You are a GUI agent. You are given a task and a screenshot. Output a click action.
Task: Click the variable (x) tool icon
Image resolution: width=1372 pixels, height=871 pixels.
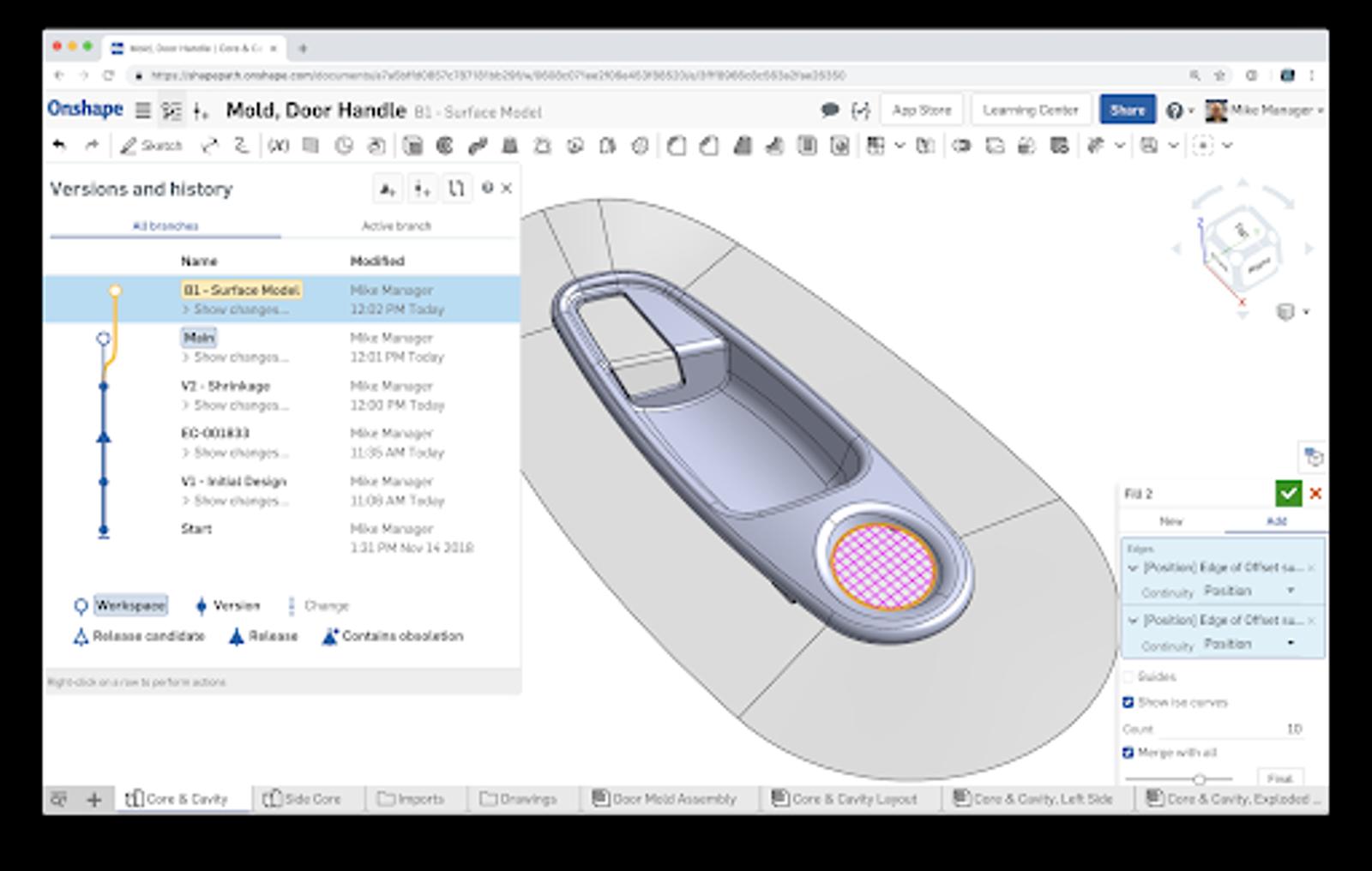[278, 146]
